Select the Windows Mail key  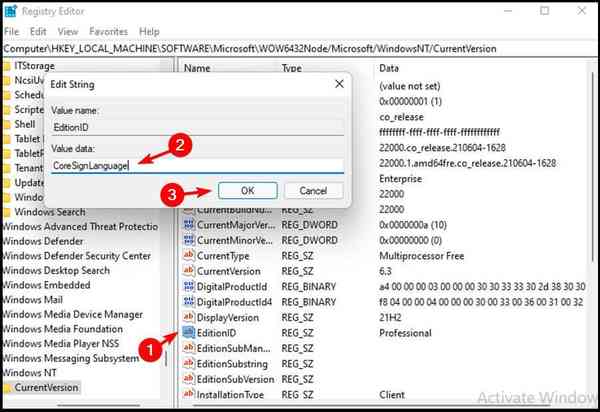click(x=33, y=300)
